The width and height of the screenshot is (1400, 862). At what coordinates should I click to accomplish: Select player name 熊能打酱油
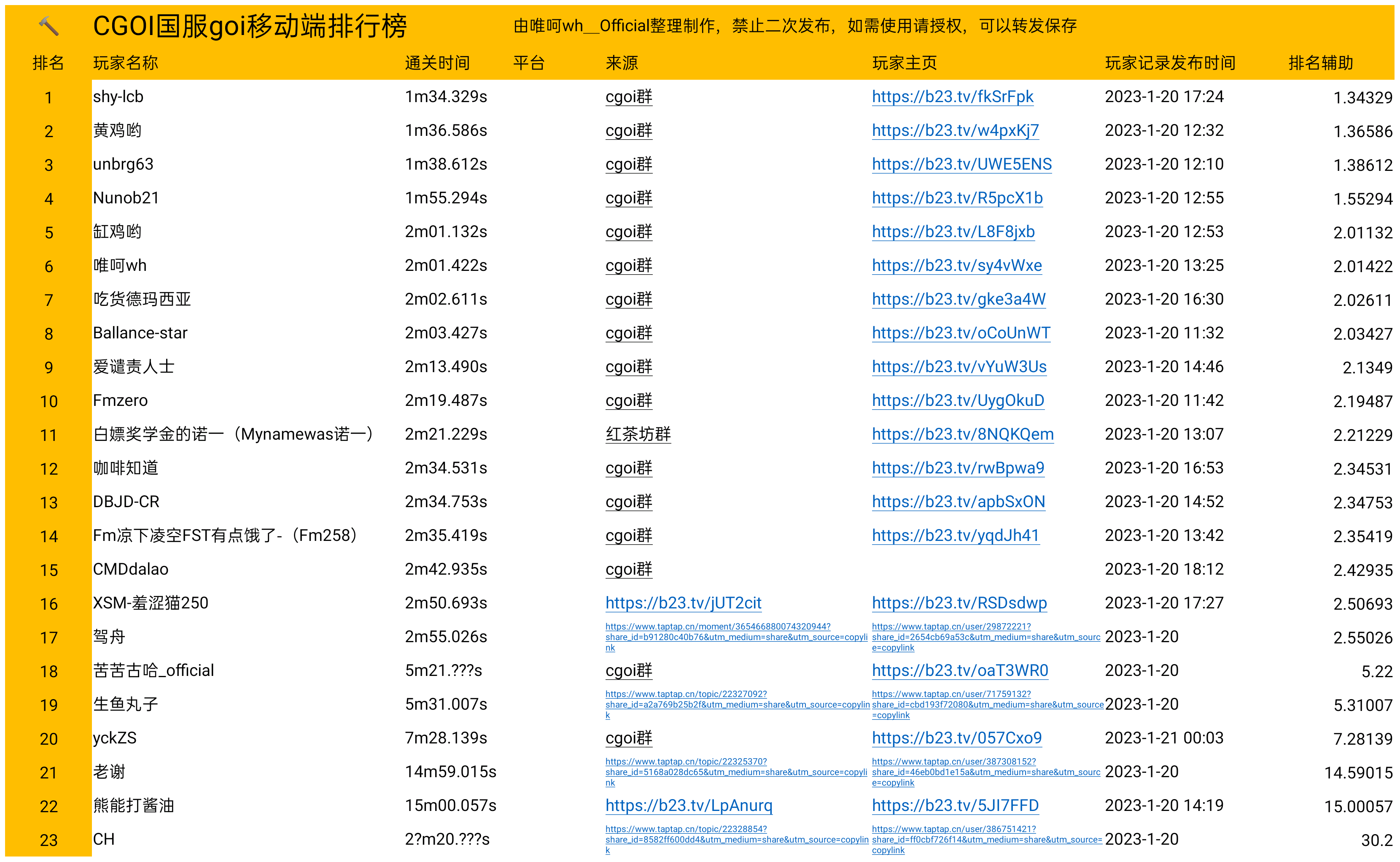[134, 805]
